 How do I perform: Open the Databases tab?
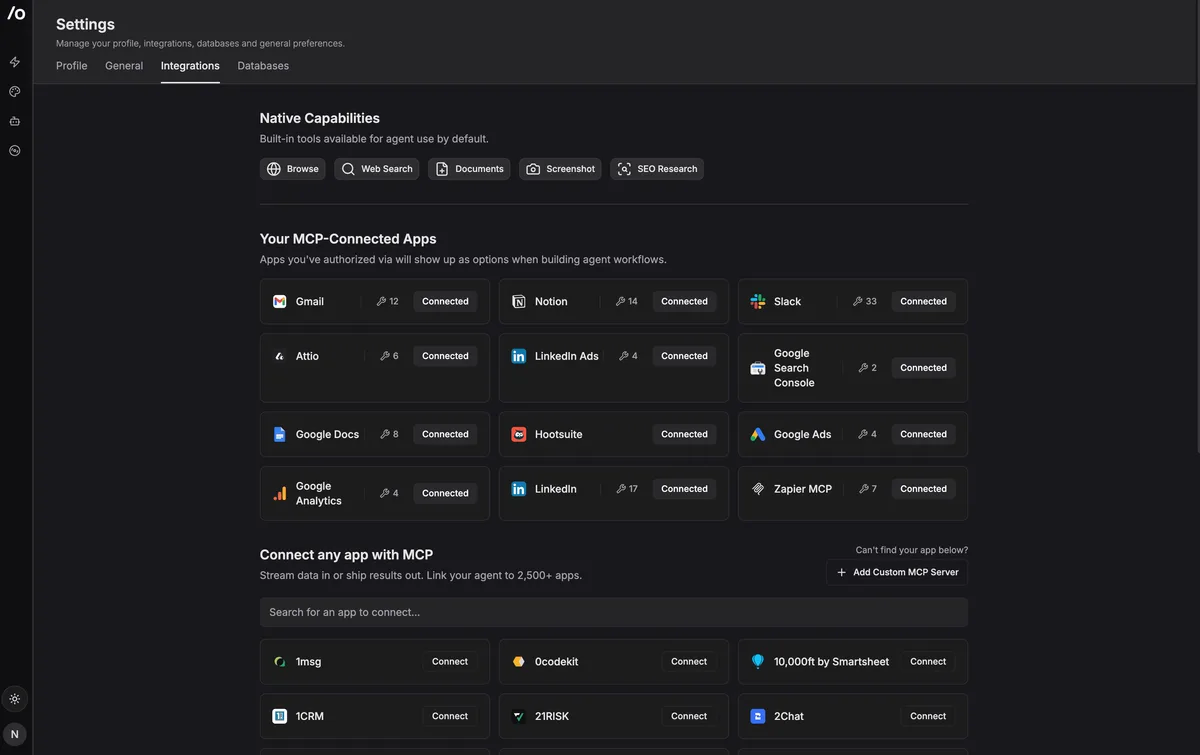tap(263, 66)
